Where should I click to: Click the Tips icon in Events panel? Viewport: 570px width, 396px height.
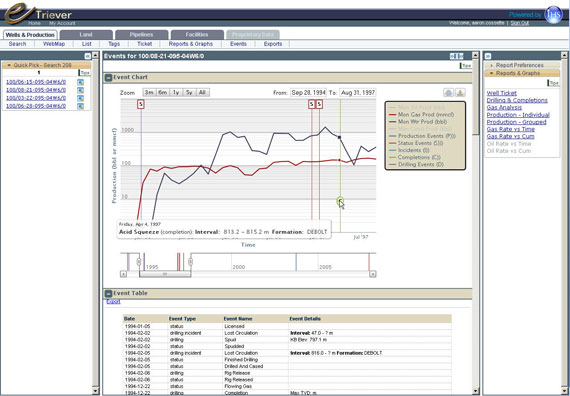click(x=466, y=66)
